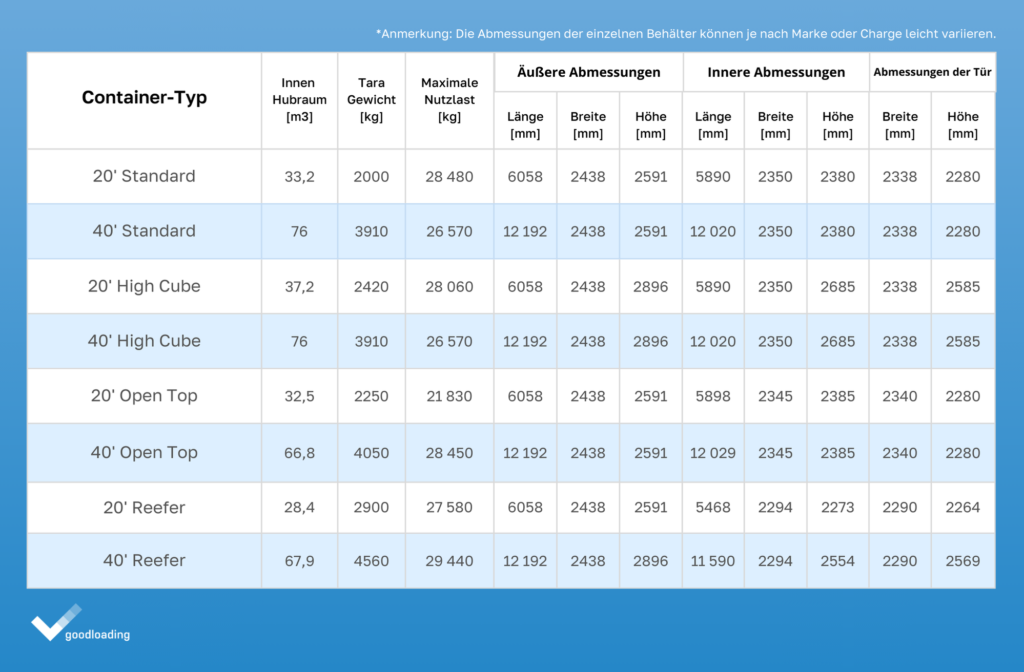The height and width of the screenshot is (672, 1024).
Task: Select the 'Abmessungen der Tür' group header
Action: [x=933, y=72]
